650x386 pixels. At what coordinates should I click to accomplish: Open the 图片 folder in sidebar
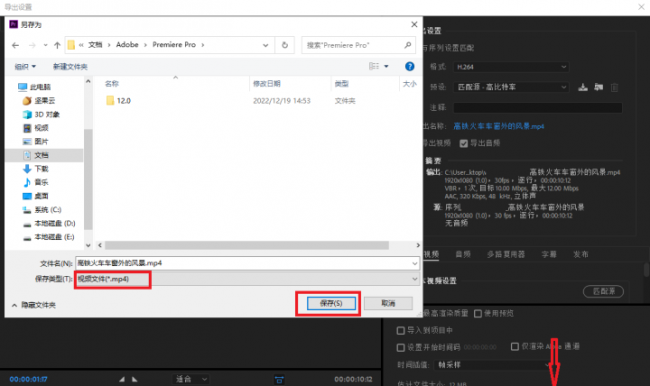[36, 141]
